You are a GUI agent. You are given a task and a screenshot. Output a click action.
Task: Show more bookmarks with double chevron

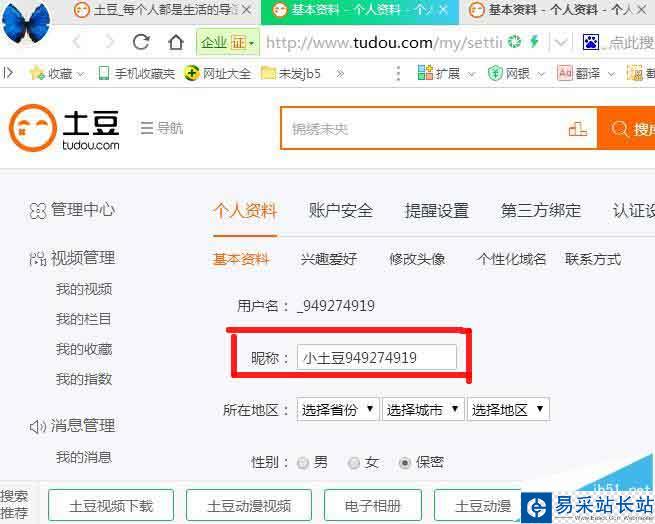click(x=340, y=74)
